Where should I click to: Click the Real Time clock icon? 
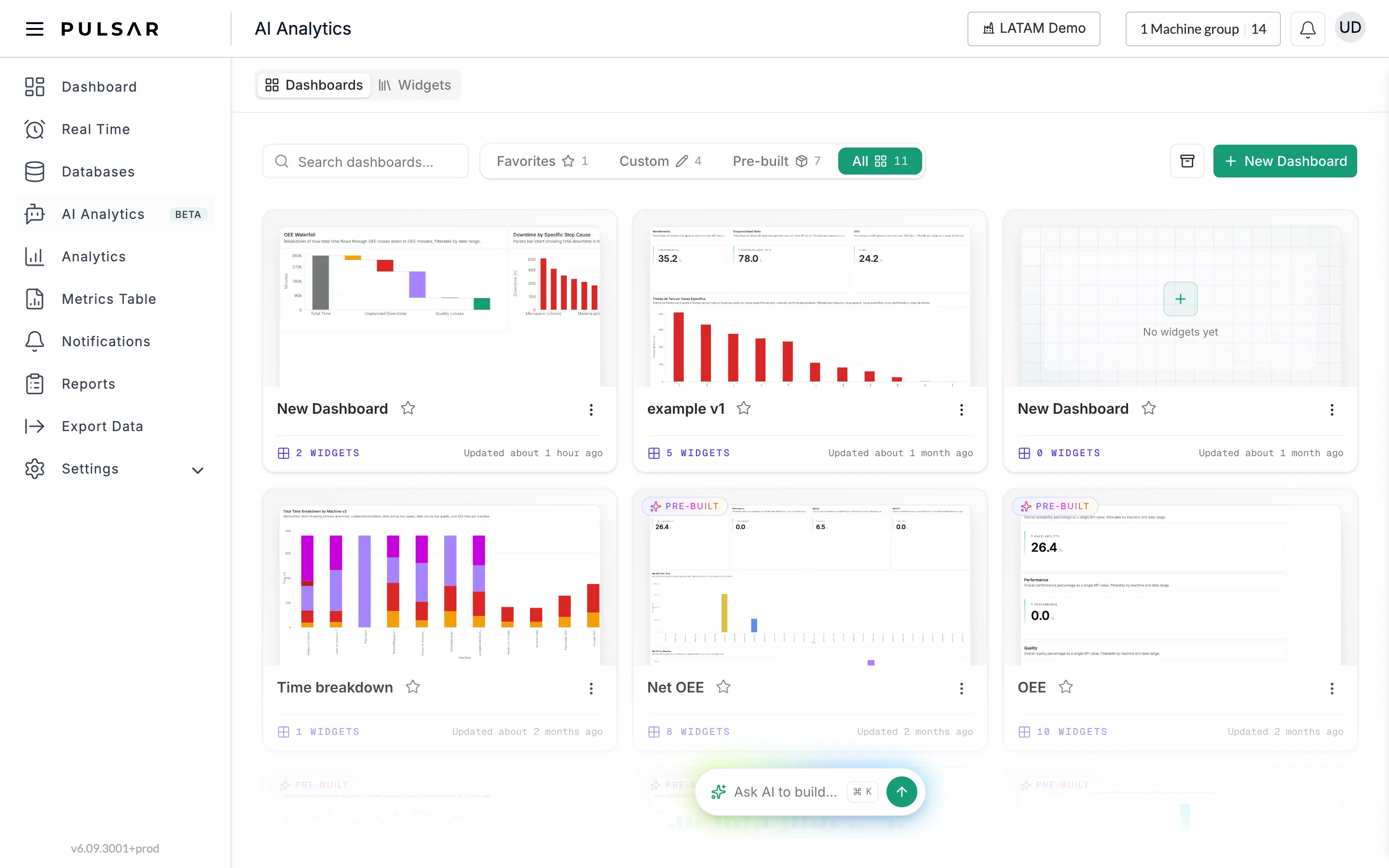(34, 129)
